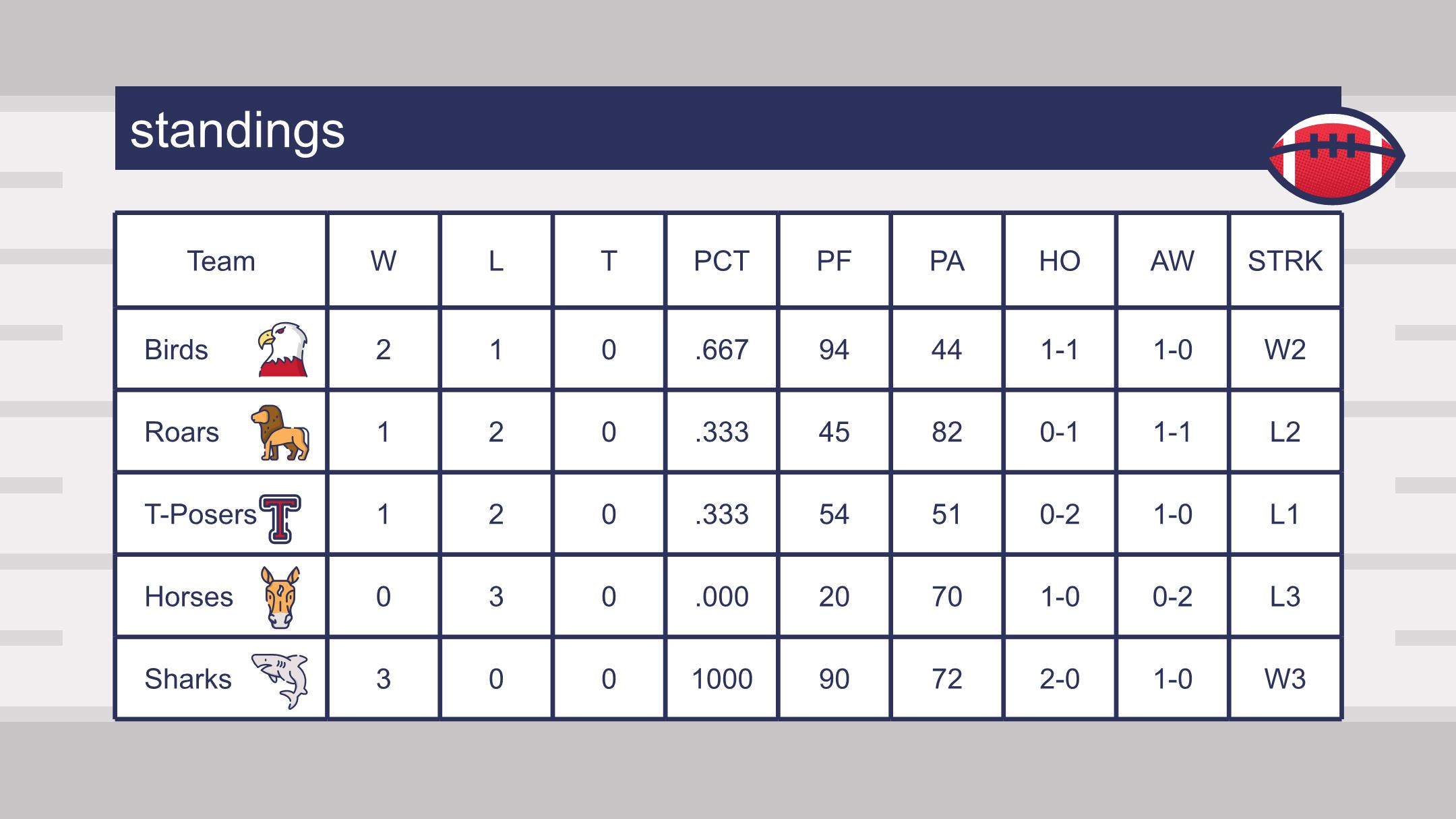This screenshot has height=819, width=1456.
Task: Click Roars PA value 82
Action: click(946, 432)
